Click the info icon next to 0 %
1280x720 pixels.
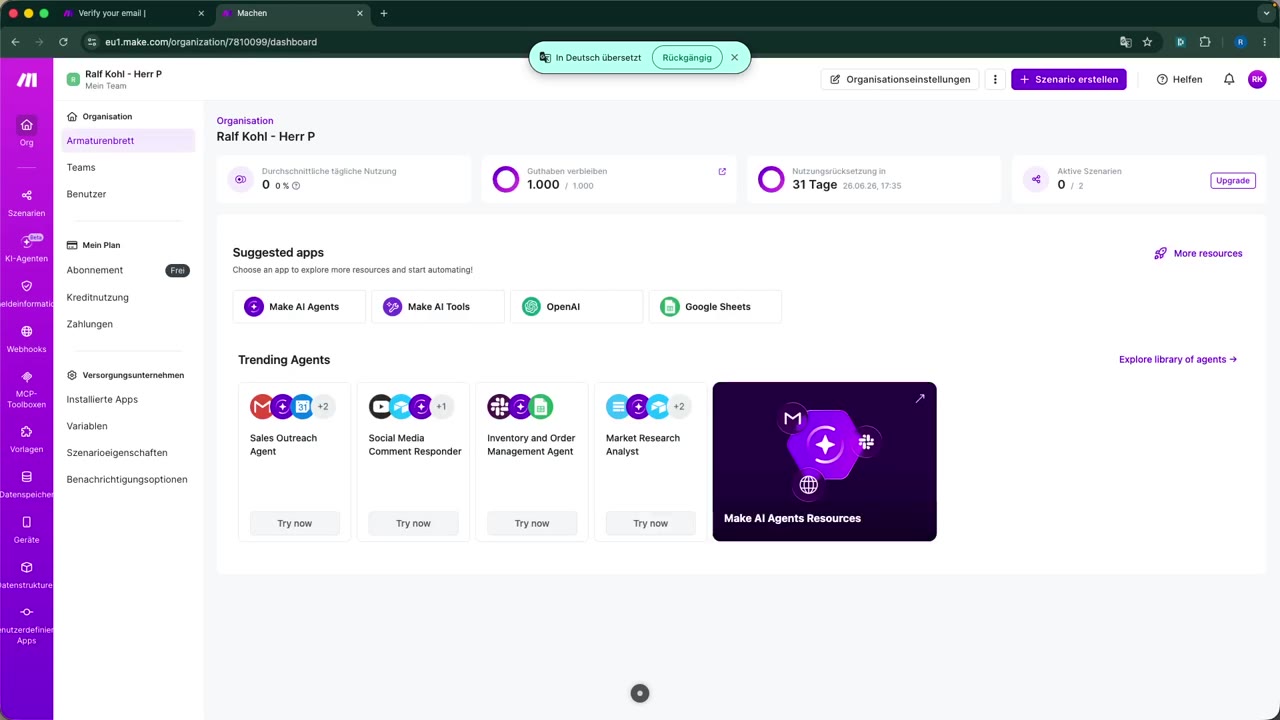coord(296,186)
